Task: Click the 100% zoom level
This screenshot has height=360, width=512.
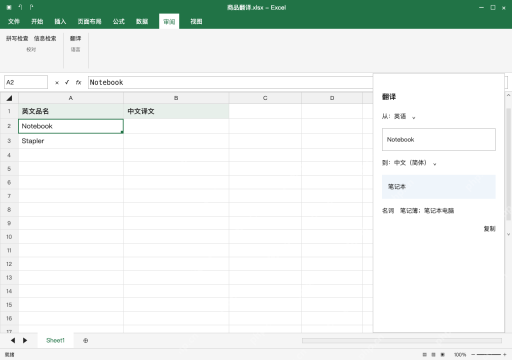Action: point(460,355)
